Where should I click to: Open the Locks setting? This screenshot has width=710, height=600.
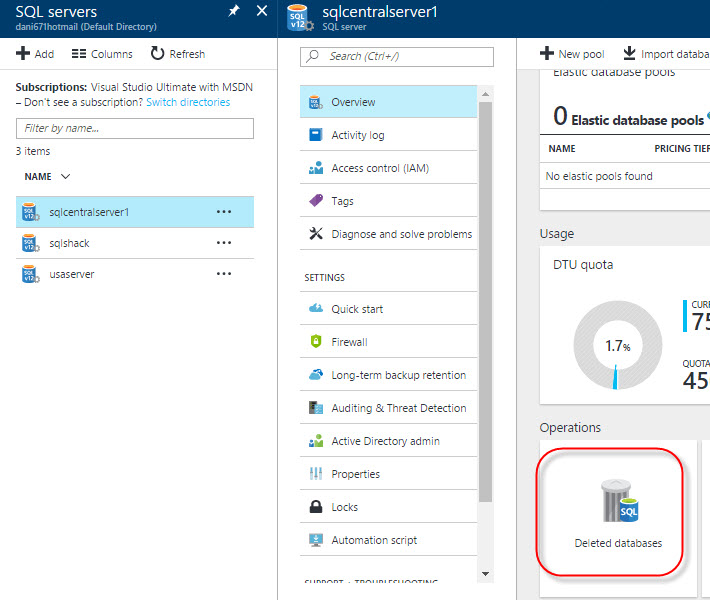coord(389,507)
